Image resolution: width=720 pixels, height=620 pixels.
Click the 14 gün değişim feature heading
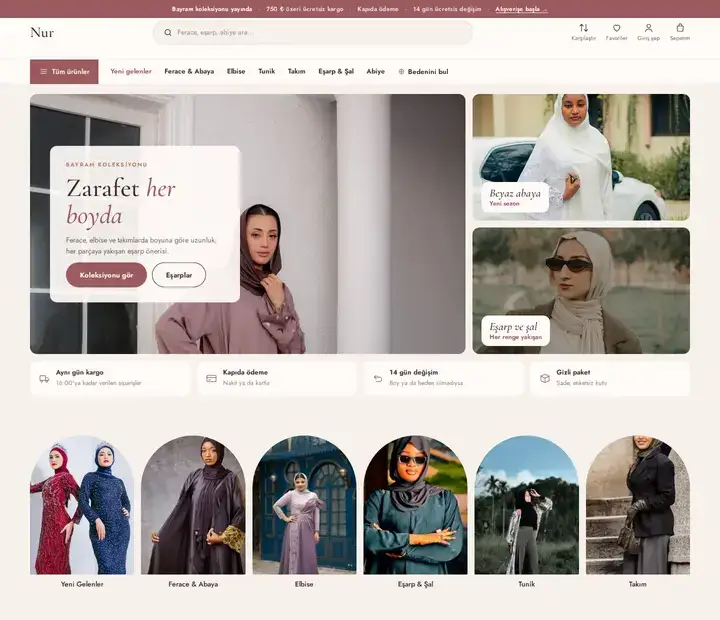click(414, 372)
